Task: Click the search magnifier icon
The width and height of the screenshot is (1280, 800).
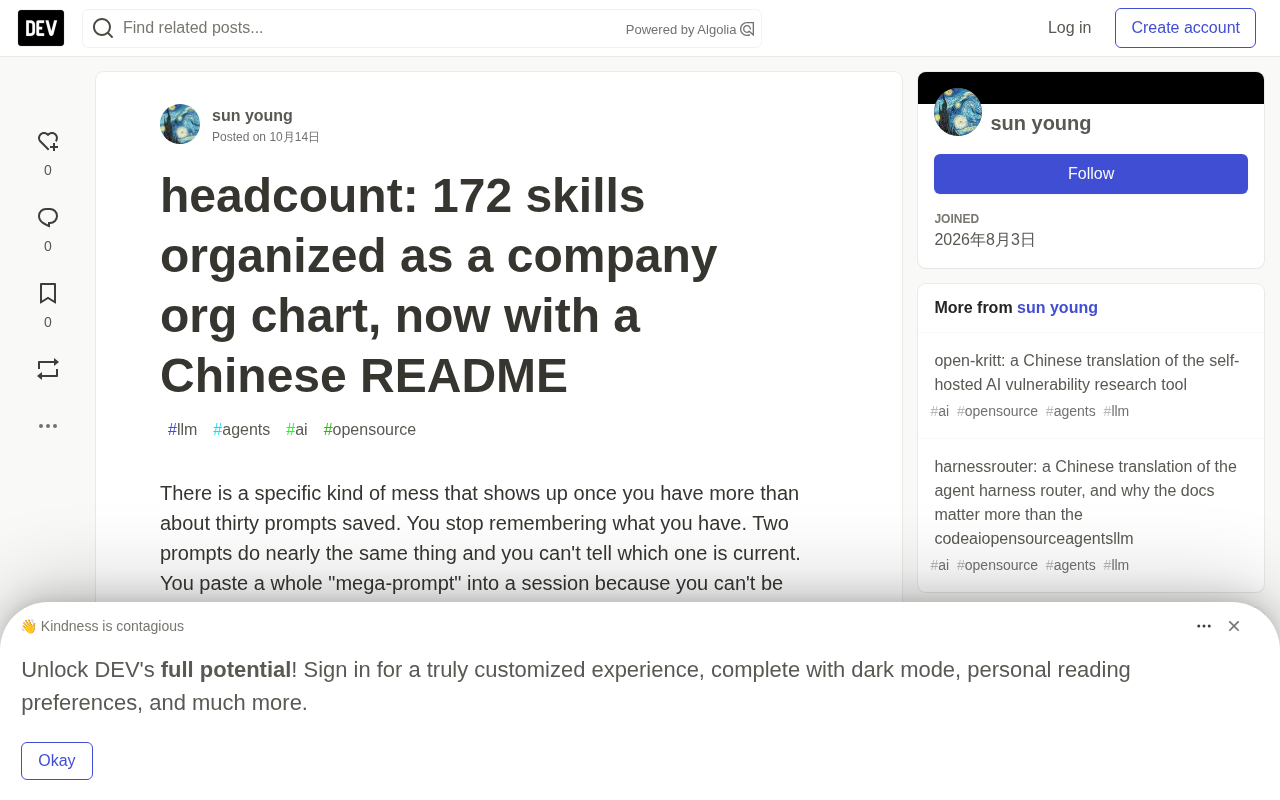Action: [103, 28]
